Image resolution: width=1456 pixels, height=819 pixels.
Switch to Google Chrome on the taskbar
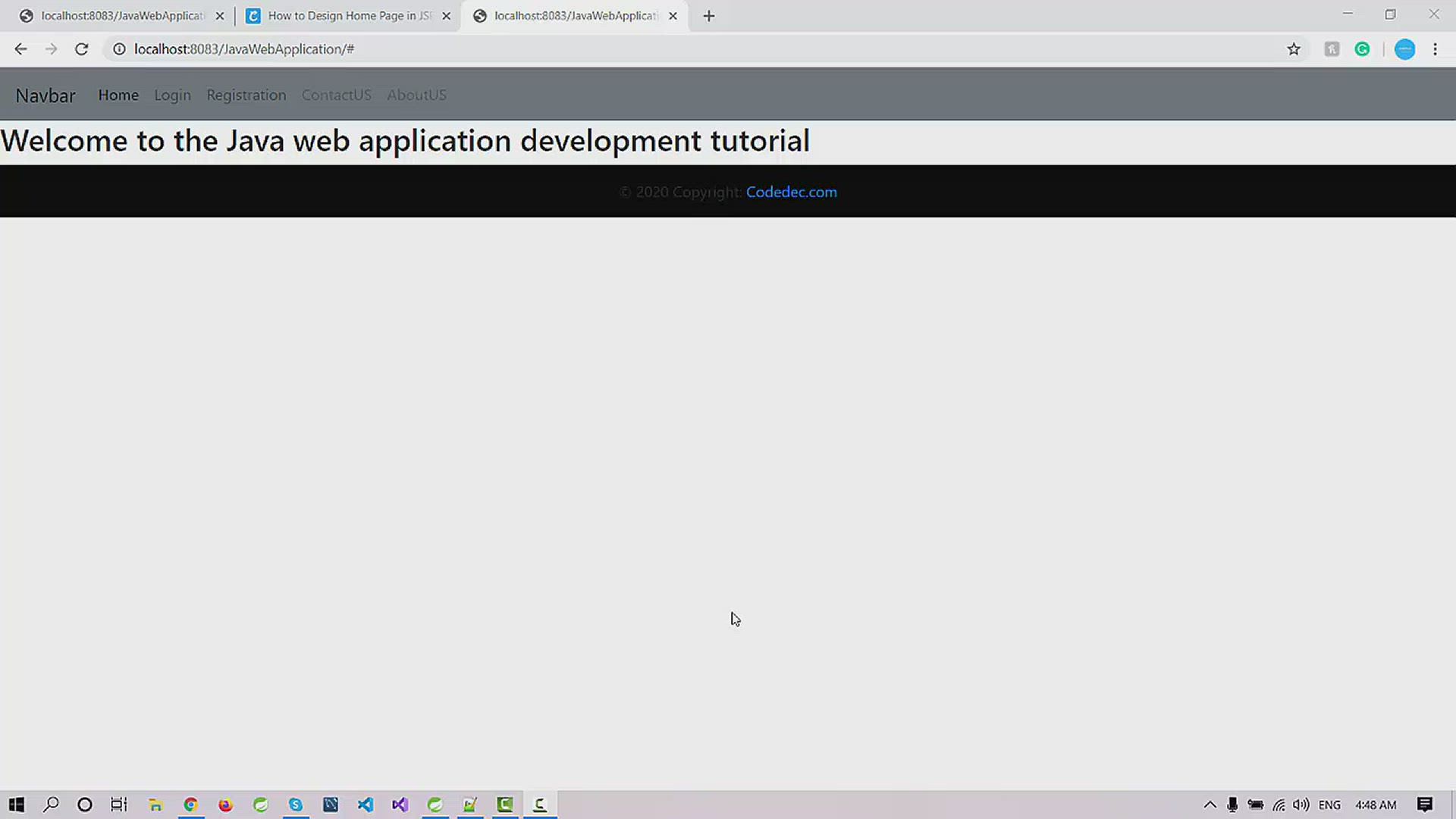tap(190, 805)
